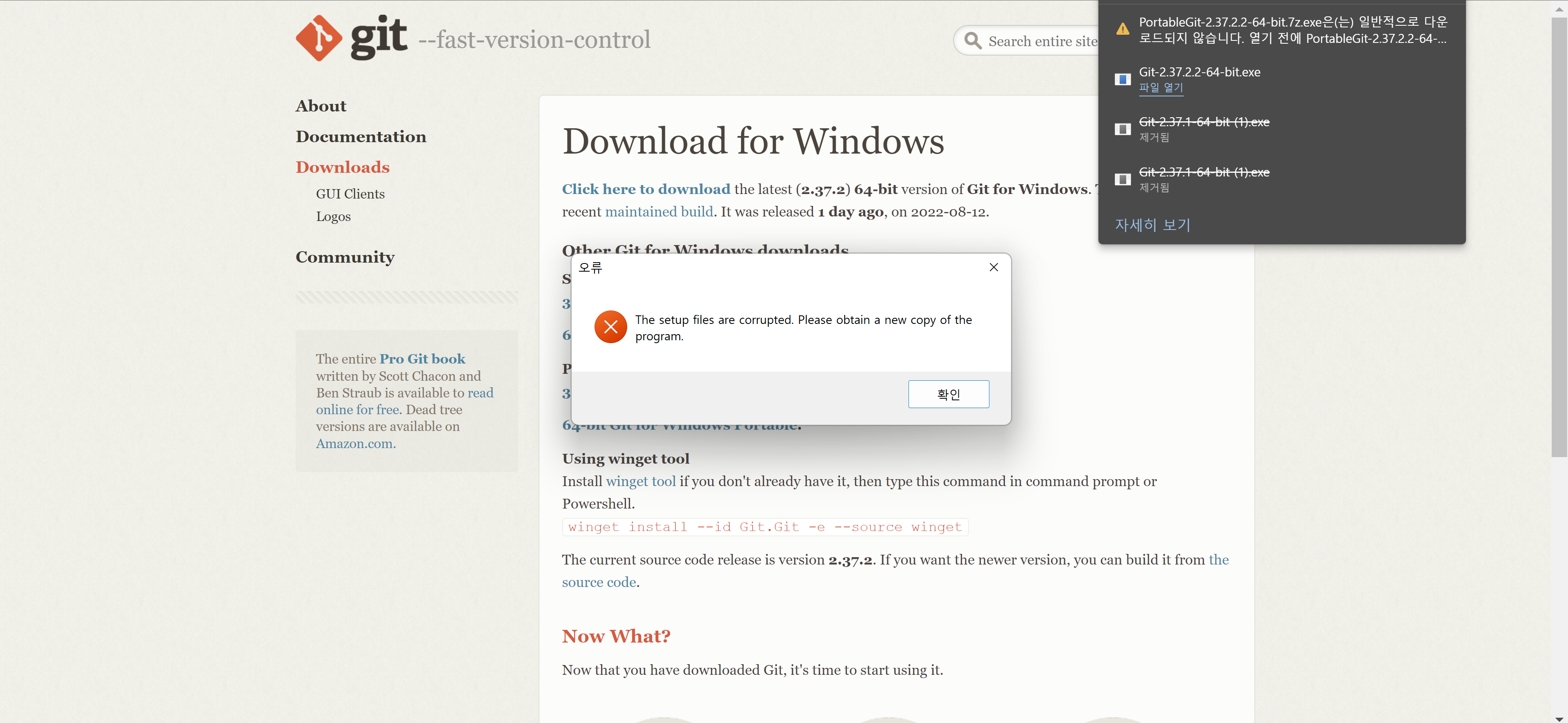Screen dimensions: 1568x723
Task: Close the error dialog with X
Action: coord(993,268)
